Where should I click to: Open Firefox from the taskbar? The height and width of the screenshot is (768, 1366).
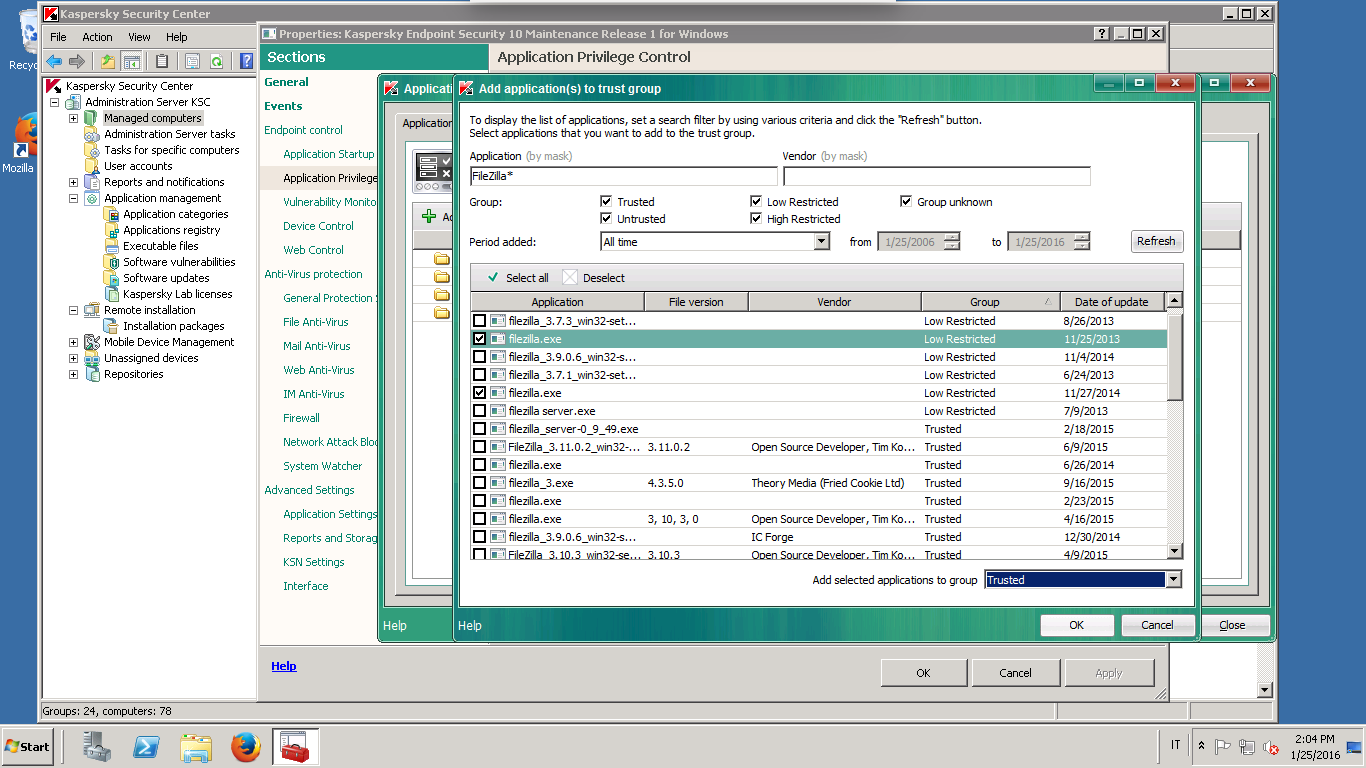[x=245, y=747]
